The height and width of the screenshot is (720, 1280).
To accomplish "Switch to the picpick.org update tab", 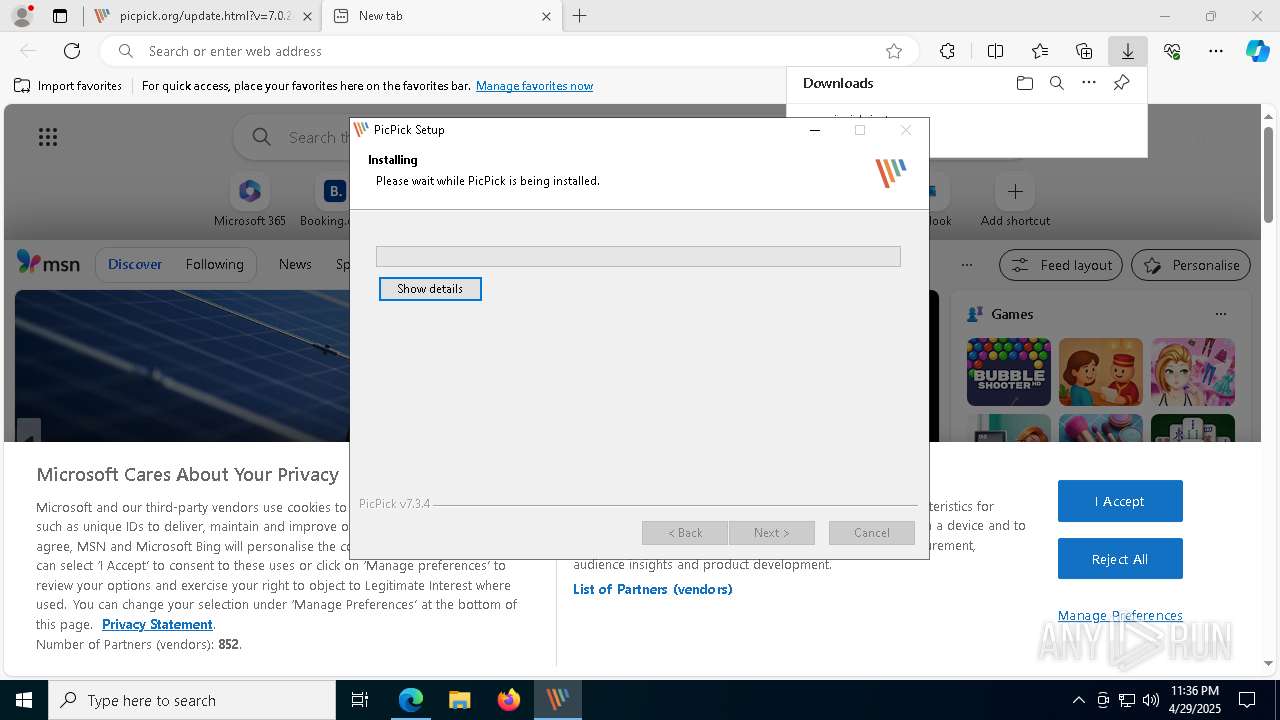I will coord(204,16).
